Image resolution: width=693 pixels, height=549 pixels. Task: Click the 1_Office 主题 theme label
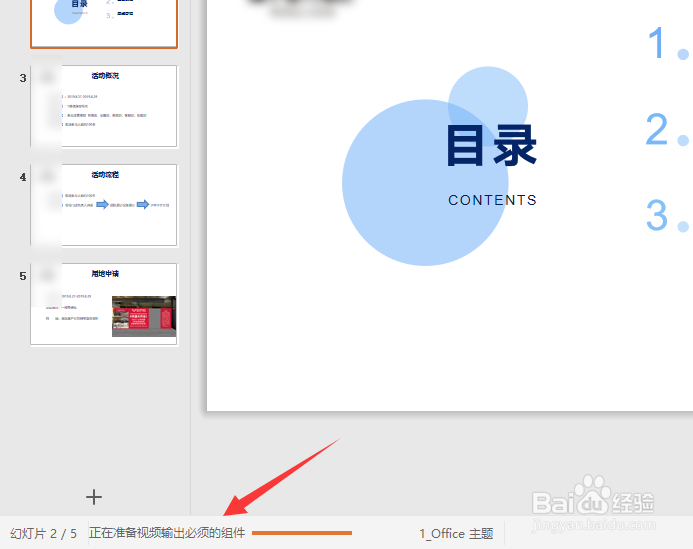coord(456,534)
